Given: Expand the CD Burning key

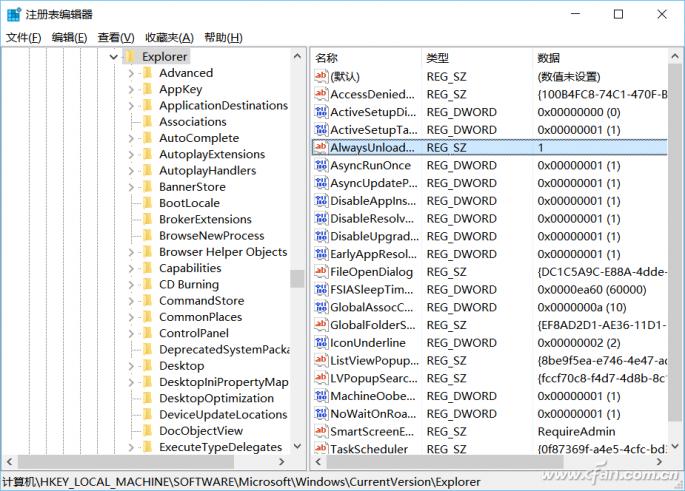Looking at the screenshot, I should click(x=131, y=285).
